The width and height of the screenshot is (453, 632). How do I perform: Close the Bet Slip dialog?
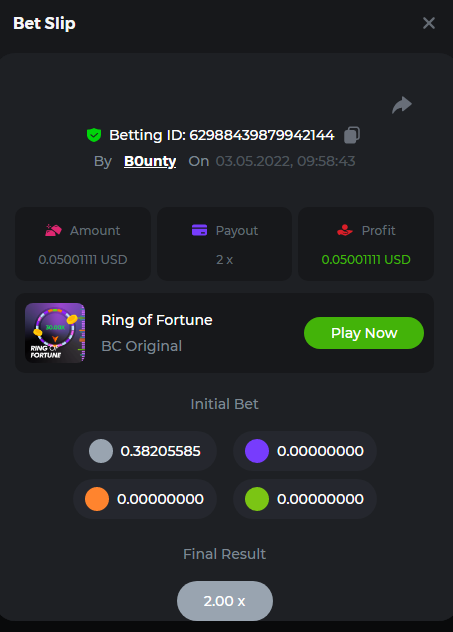click(x=429, y=23)
